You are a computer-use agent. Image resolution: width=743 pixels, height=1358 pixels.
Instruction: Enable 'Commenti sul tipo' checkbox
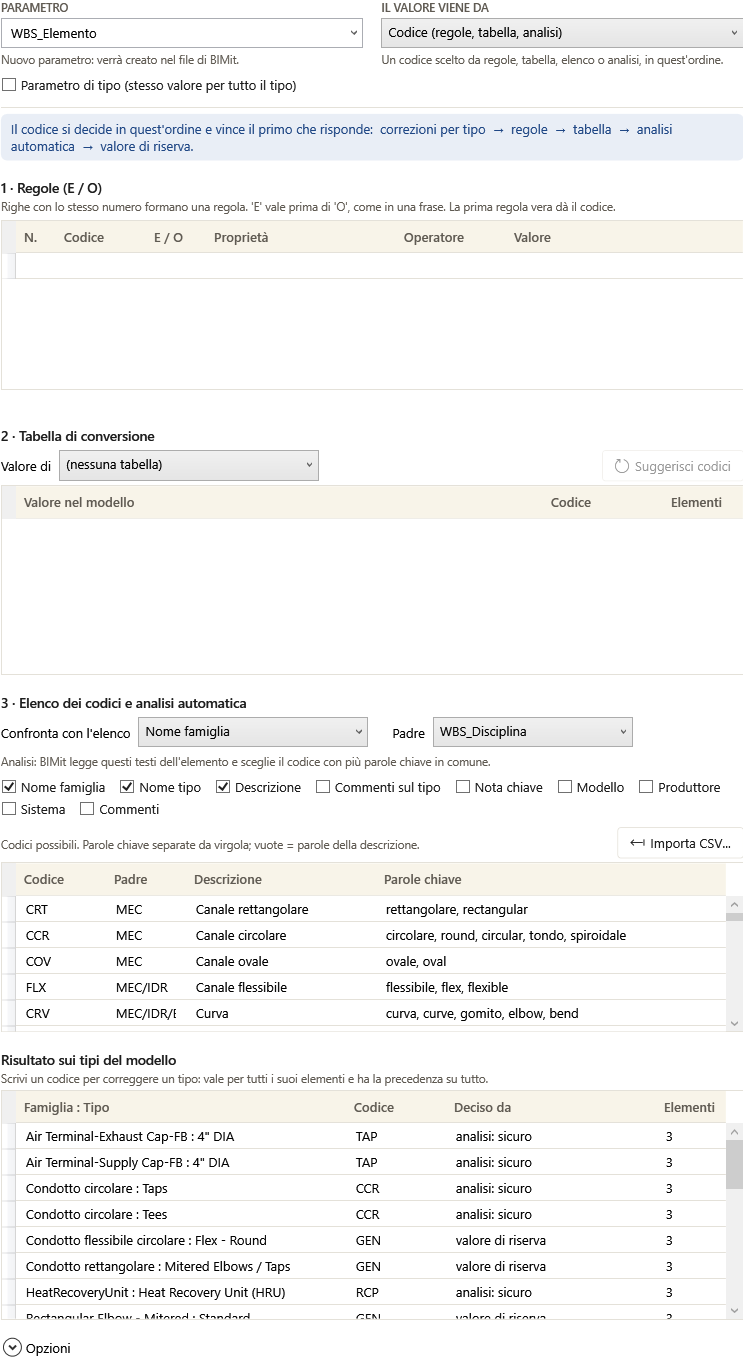tap(323, 787)
